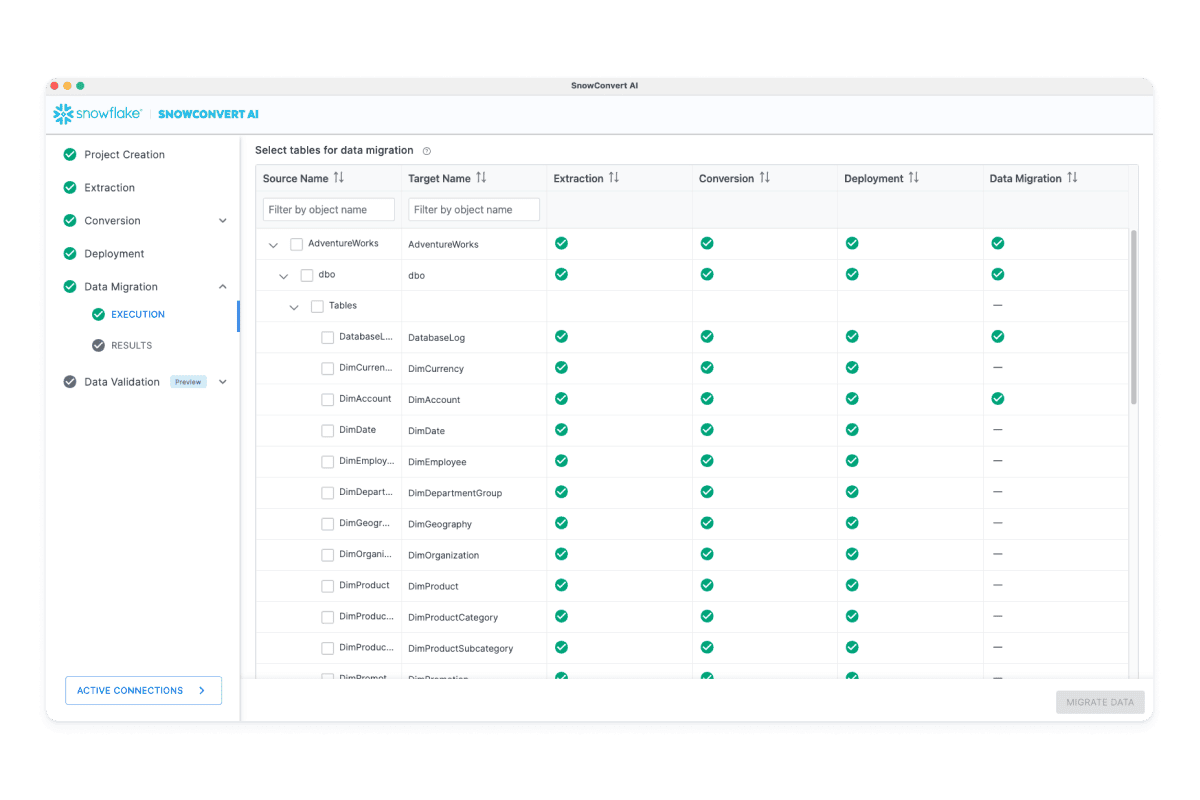
Task: Check the AdventureWorks database checkbox
Action: [296, 243]
